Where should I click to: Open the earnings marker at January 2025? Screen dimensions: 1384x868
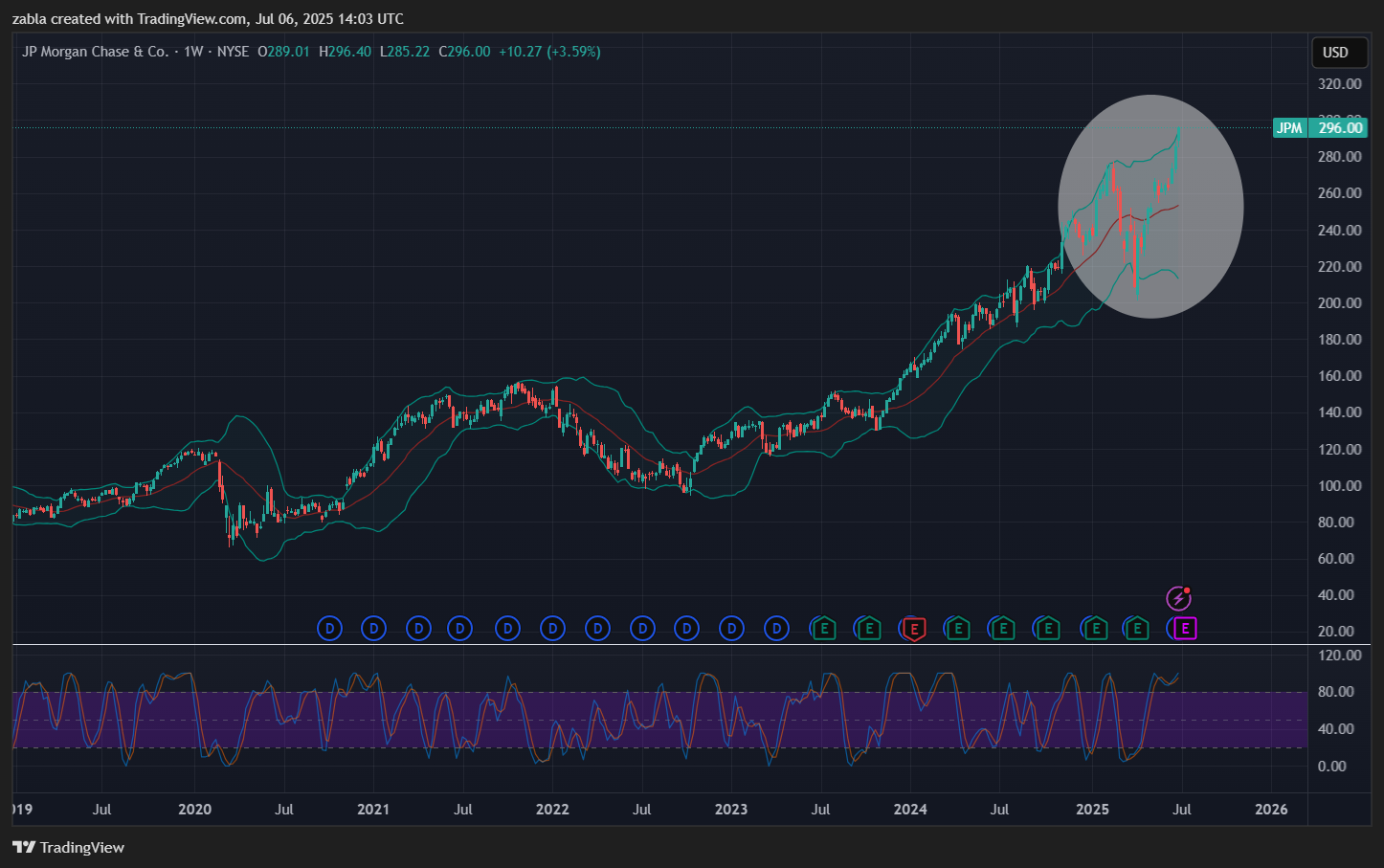click(1094, 629)
